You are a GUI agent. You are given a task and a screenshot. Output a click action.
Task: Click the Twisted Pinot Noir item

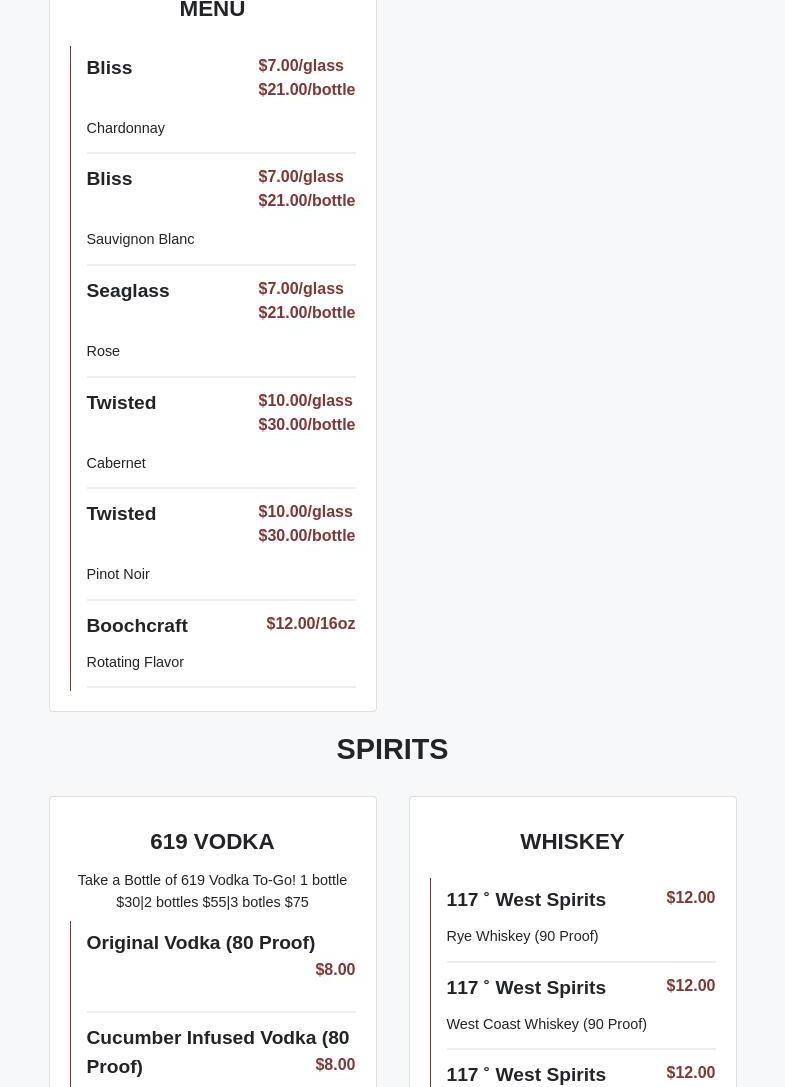pos(121,514)
